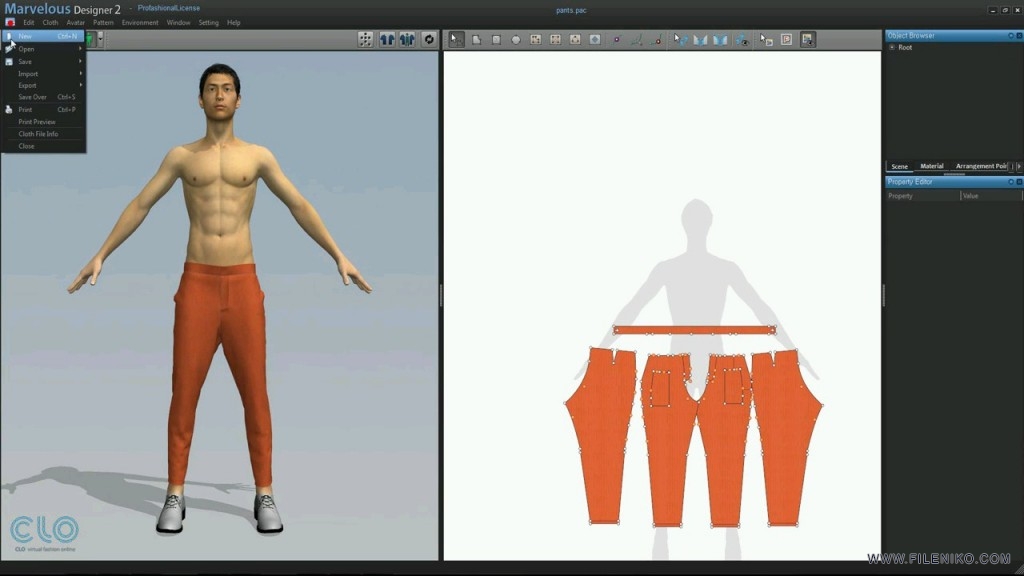Click the last pattern toolbar image icon

[808, 40]
